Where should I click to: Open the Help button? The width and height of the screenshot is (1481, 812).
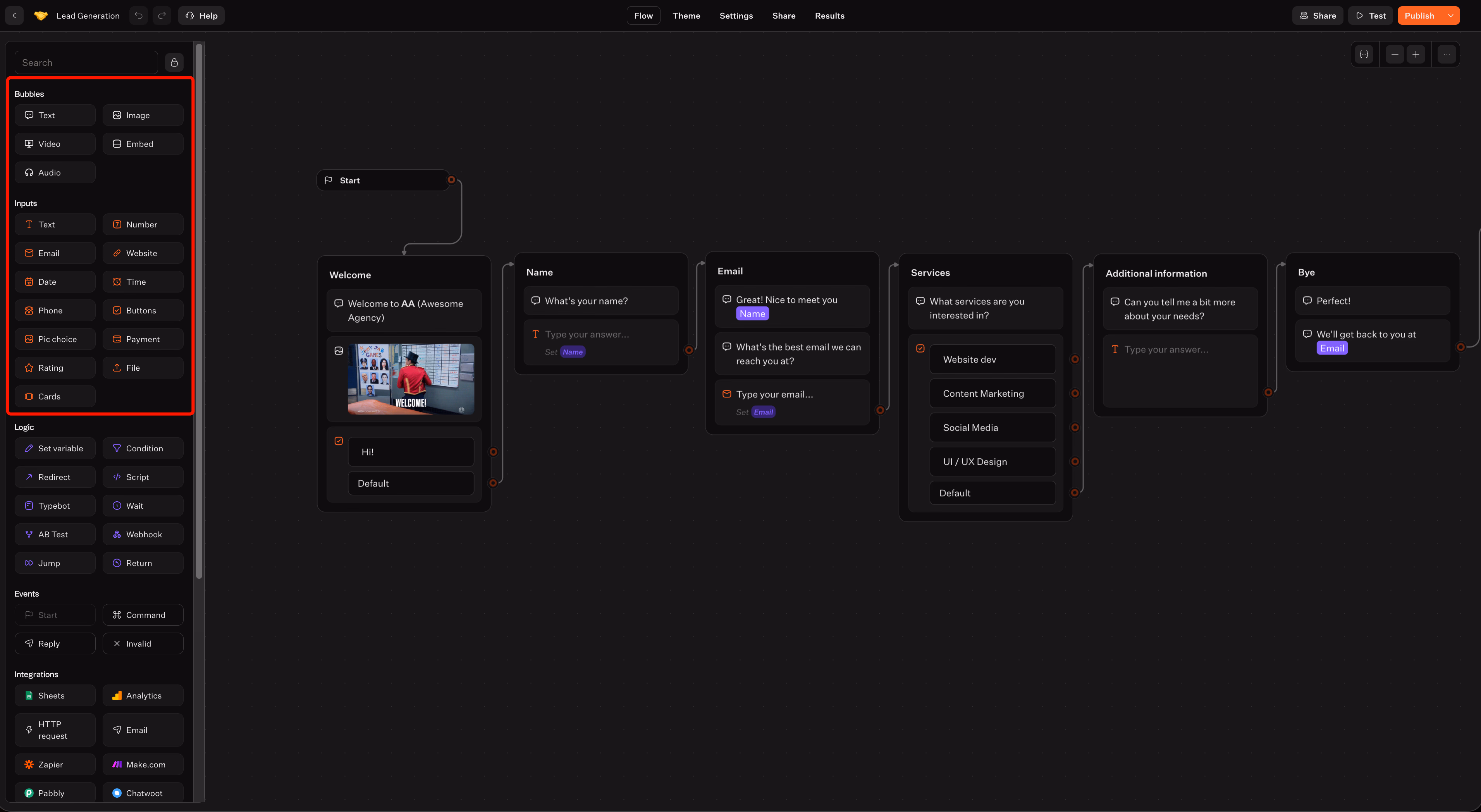201,15
